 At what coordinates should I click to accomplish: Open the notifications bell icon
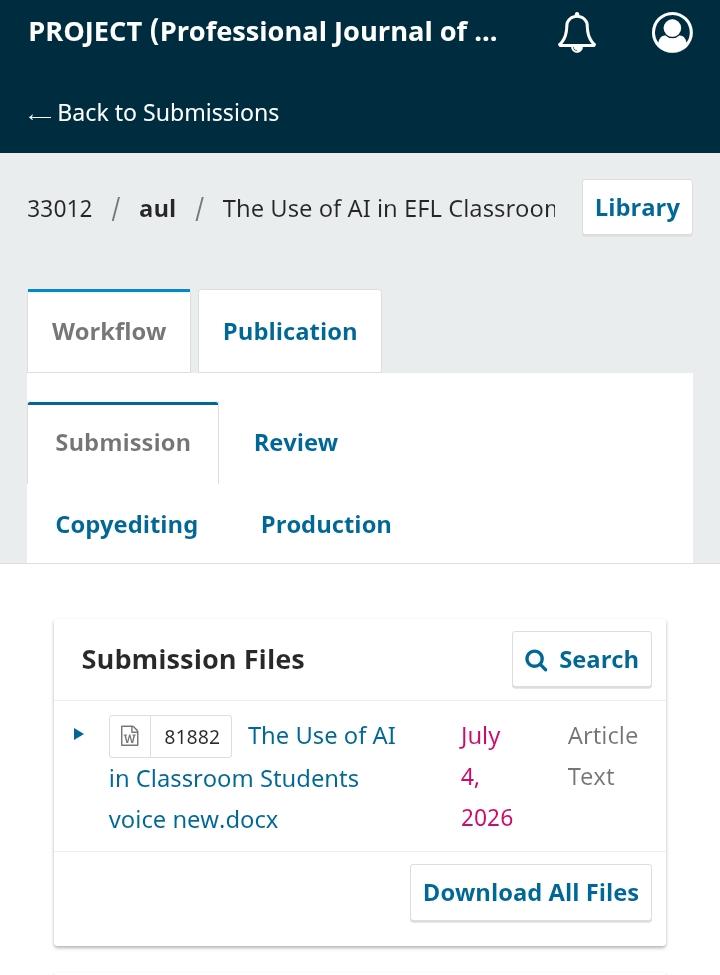coord(576,32)
